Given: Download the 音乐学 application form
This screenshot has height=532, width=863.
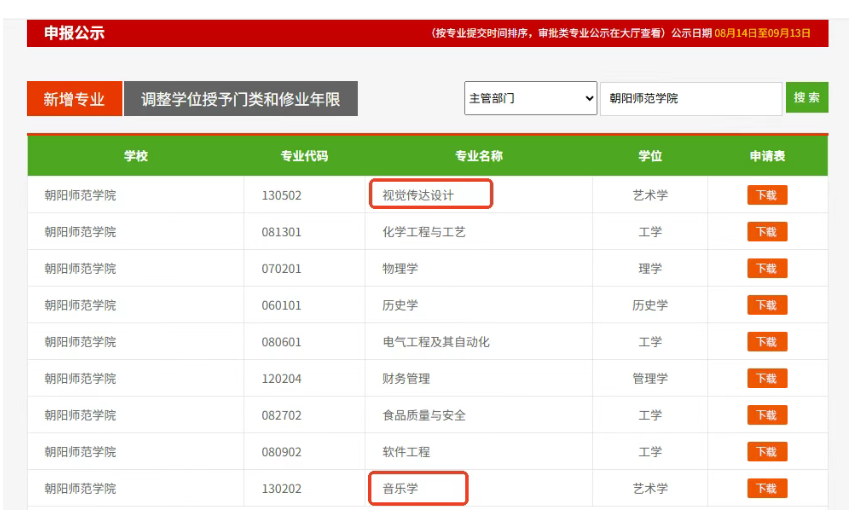Looking at the screenshot, I should [766, 489].
